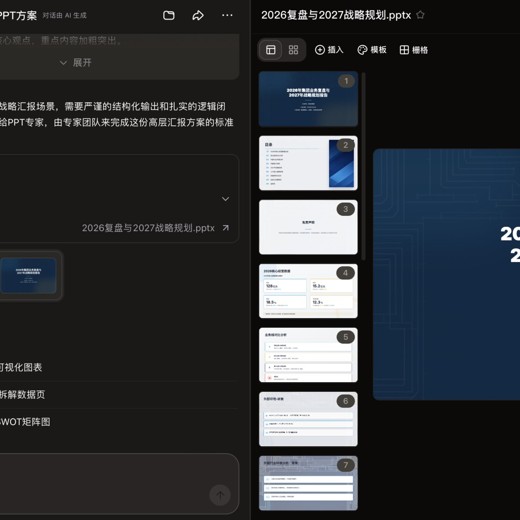Click the send arrow button
520x520 pixels.
coord(220,496)
